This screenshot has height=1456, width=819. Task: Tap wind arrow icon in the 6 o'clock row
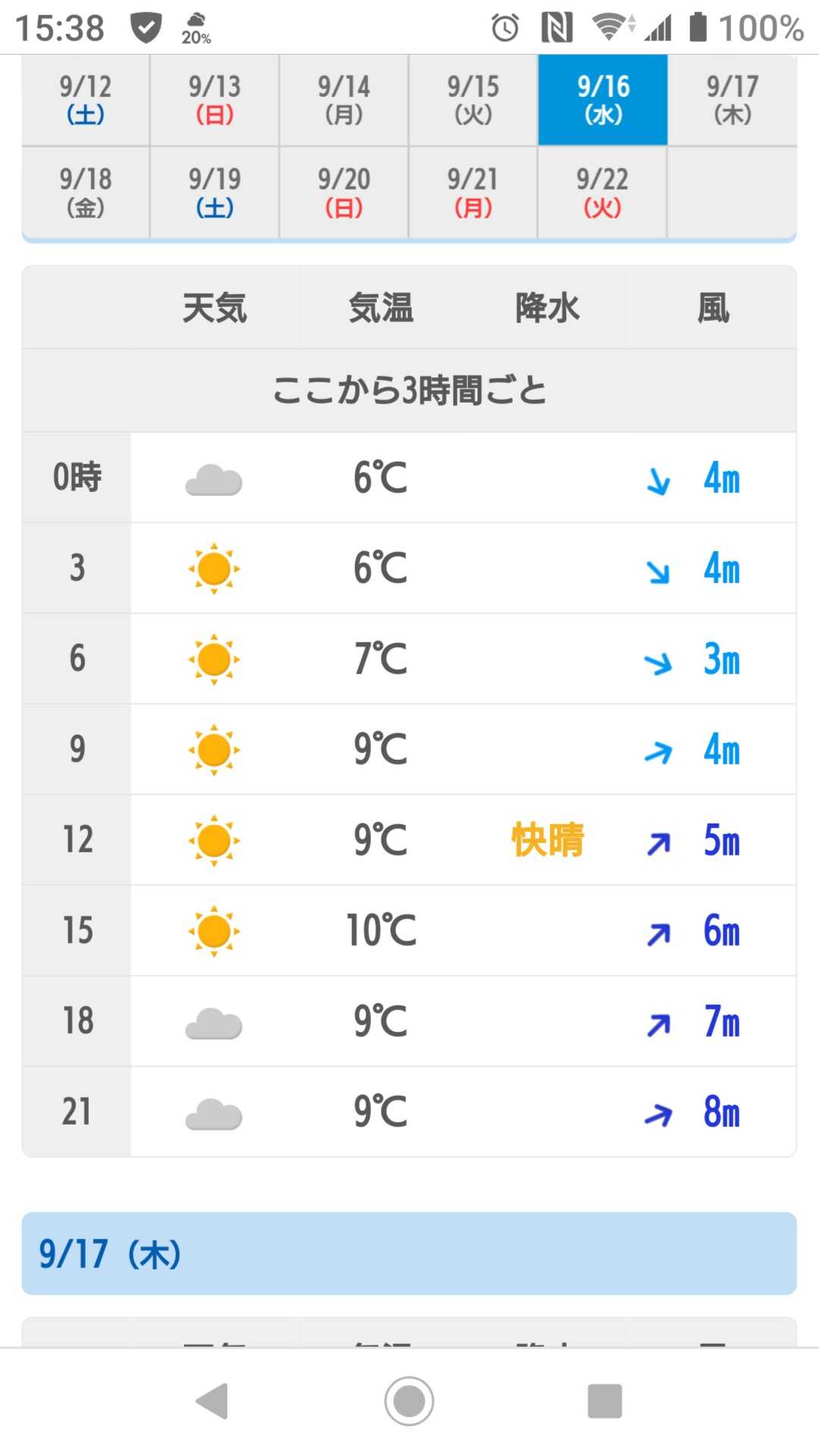pyautogui.click(x=658, y=663)
